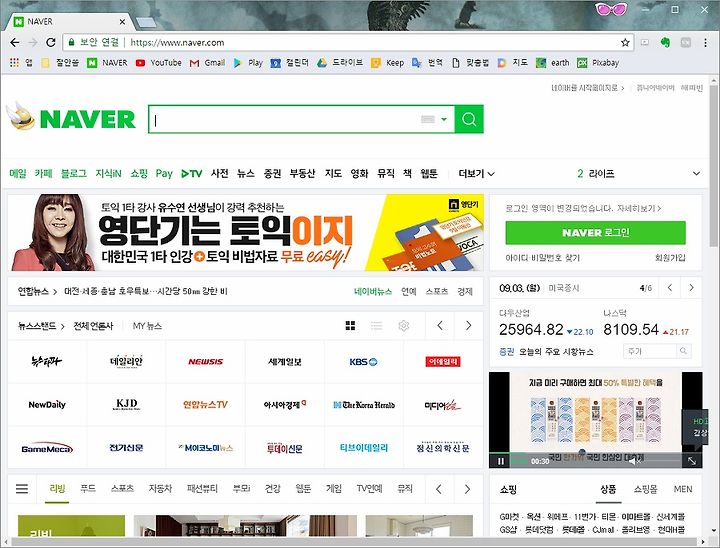Go back with the browser back arrow
This screenshot has height=548, width=720.
15,43
